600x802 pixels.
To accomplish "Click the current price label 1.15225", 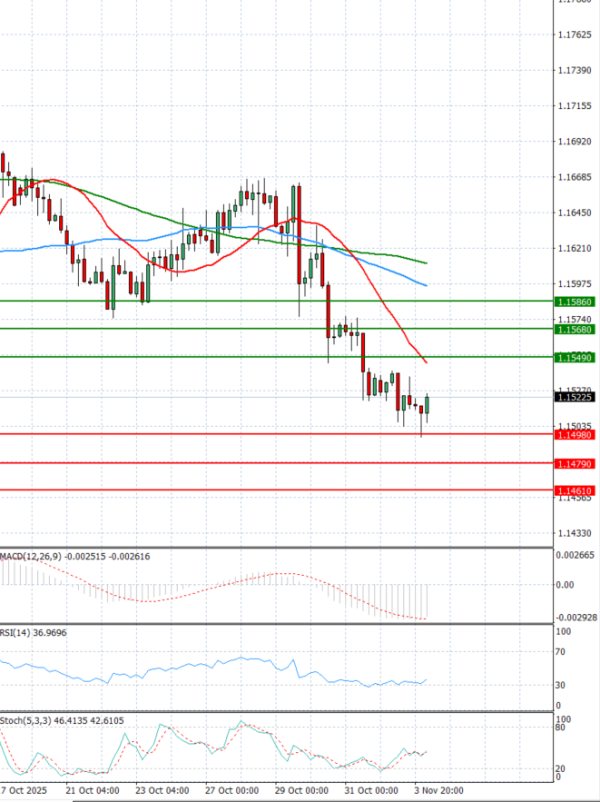I will tap(575, 397).
